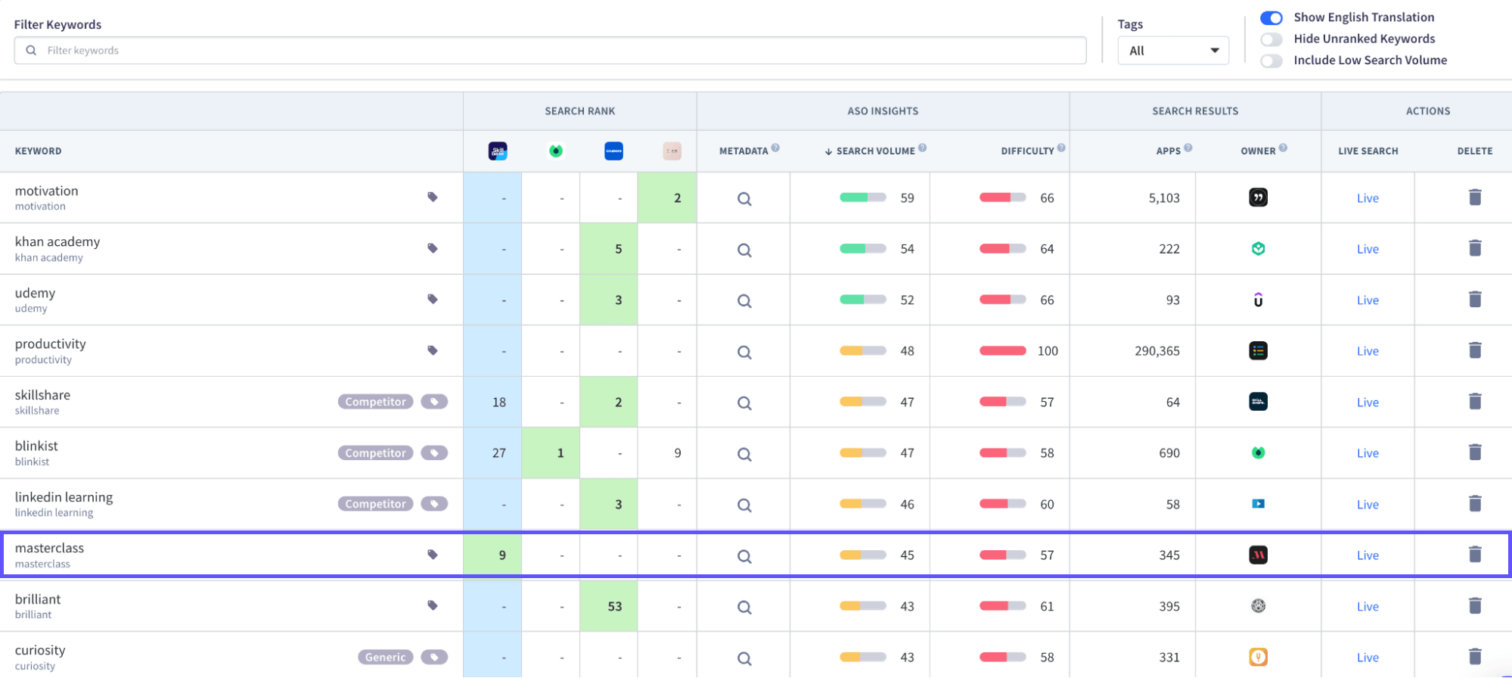Select the Khan Academy owner app icon
The image size is (1512, 678).
(x=1259, y=248)
